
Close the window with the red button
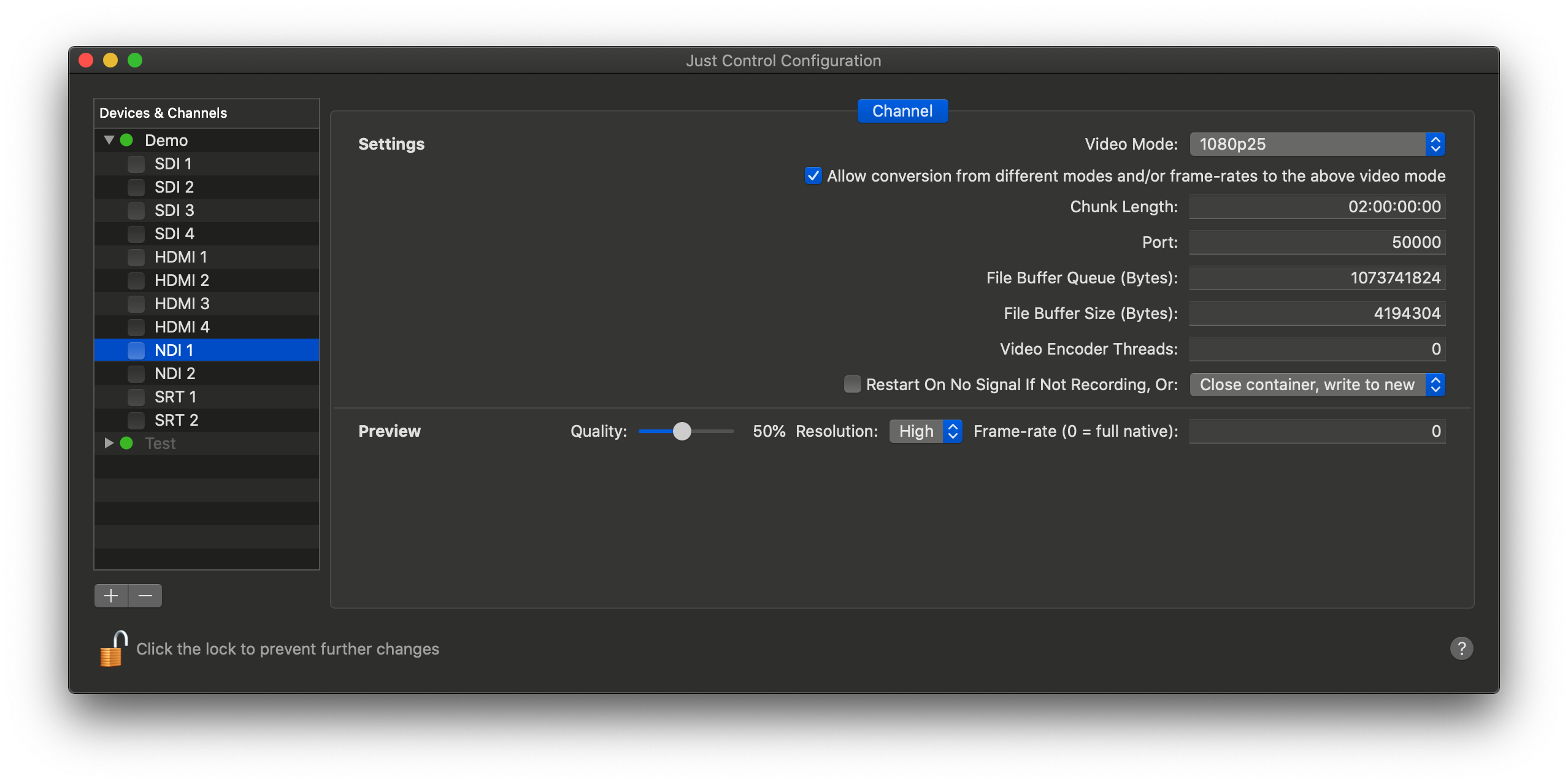86,60
